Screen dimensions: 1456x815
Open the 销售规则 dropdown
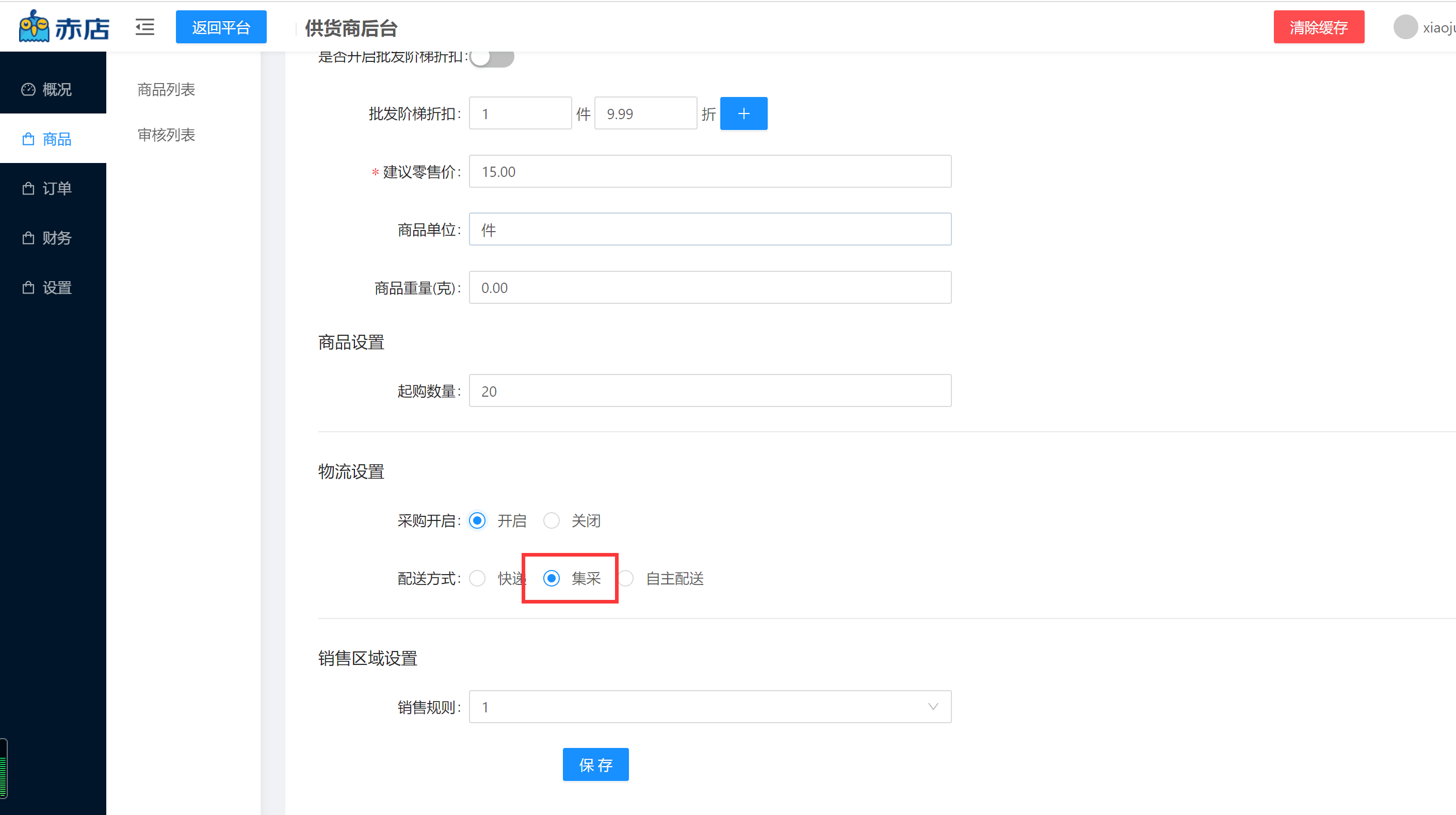pos(710,707)
